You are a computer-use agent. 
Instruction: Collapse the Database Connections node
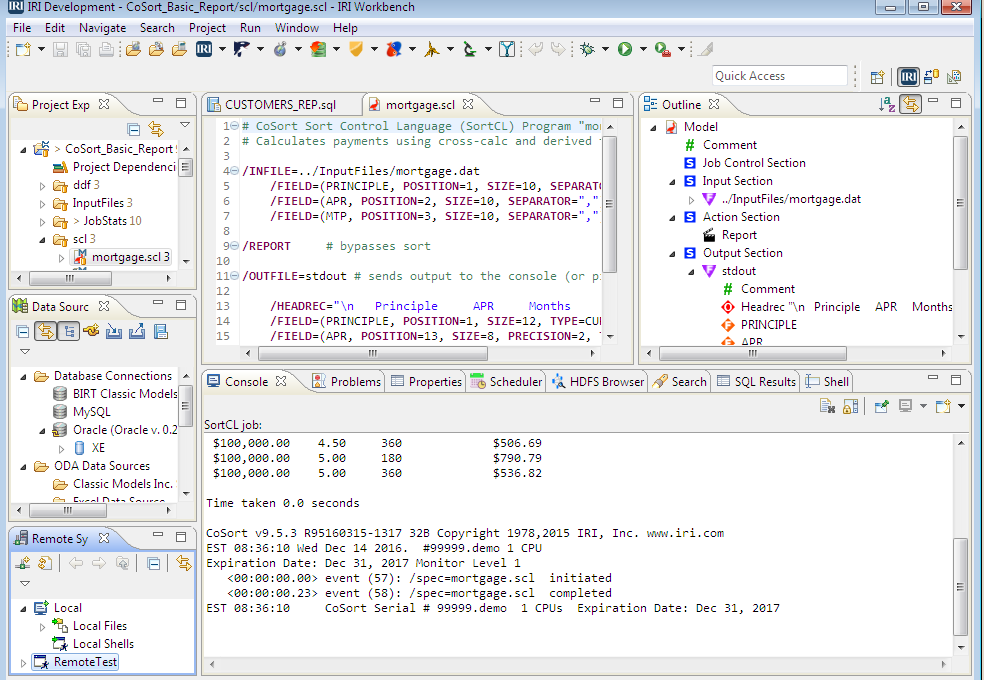(x=23, y=376)
